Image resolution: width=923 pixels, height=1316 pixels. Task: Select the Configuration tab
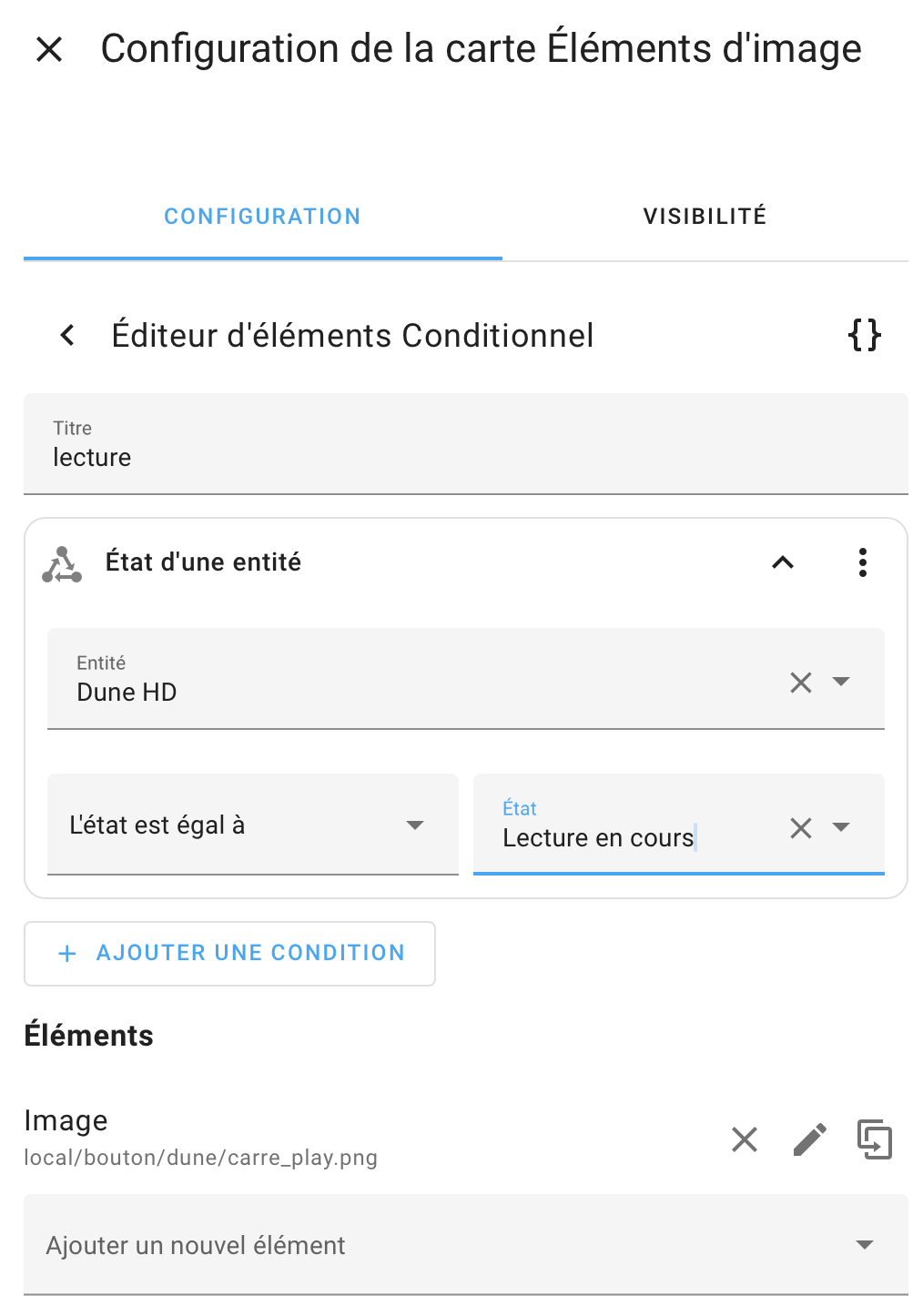tap(262, 217)
